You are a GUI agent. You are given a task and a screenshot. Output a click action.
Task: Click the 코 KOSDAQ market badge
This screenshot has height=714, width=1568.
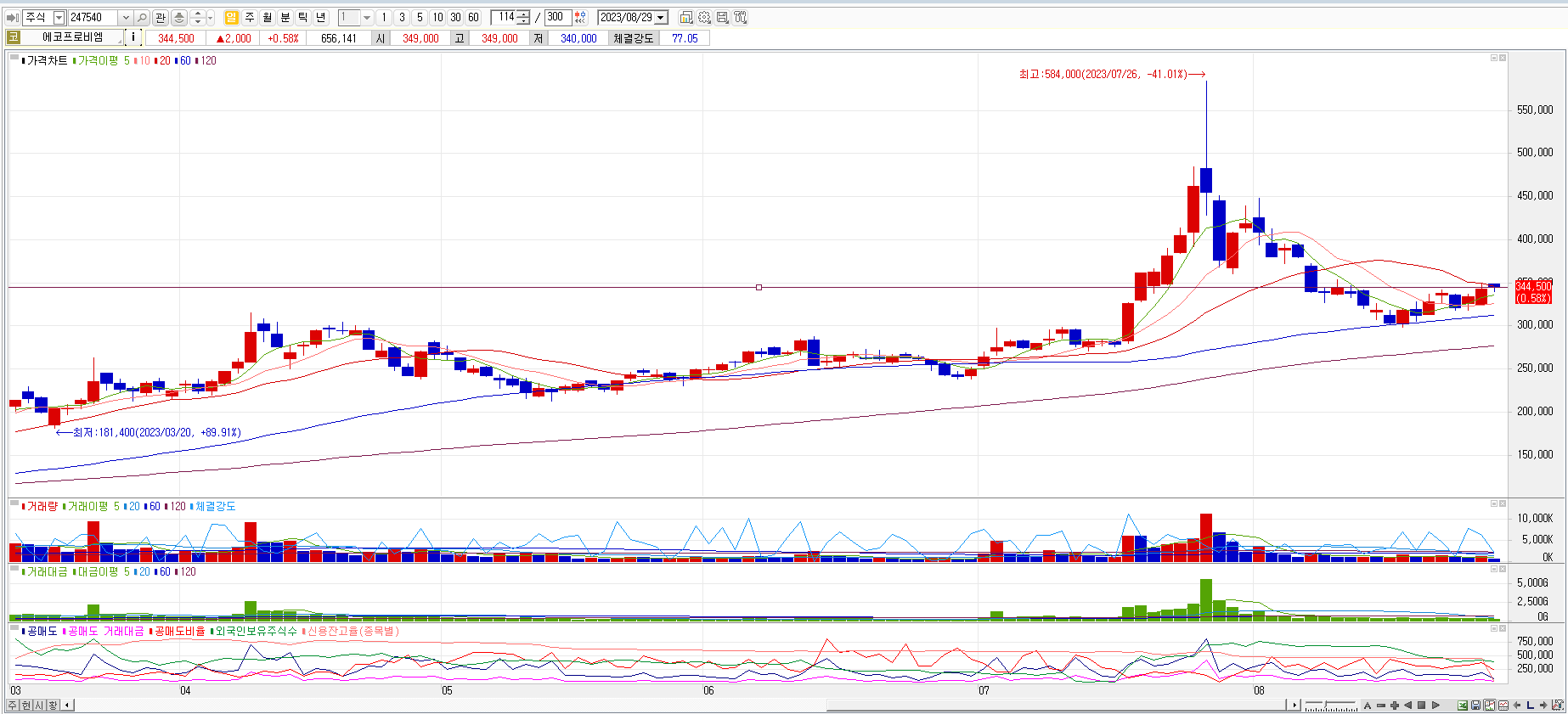[x=13, y=37]
